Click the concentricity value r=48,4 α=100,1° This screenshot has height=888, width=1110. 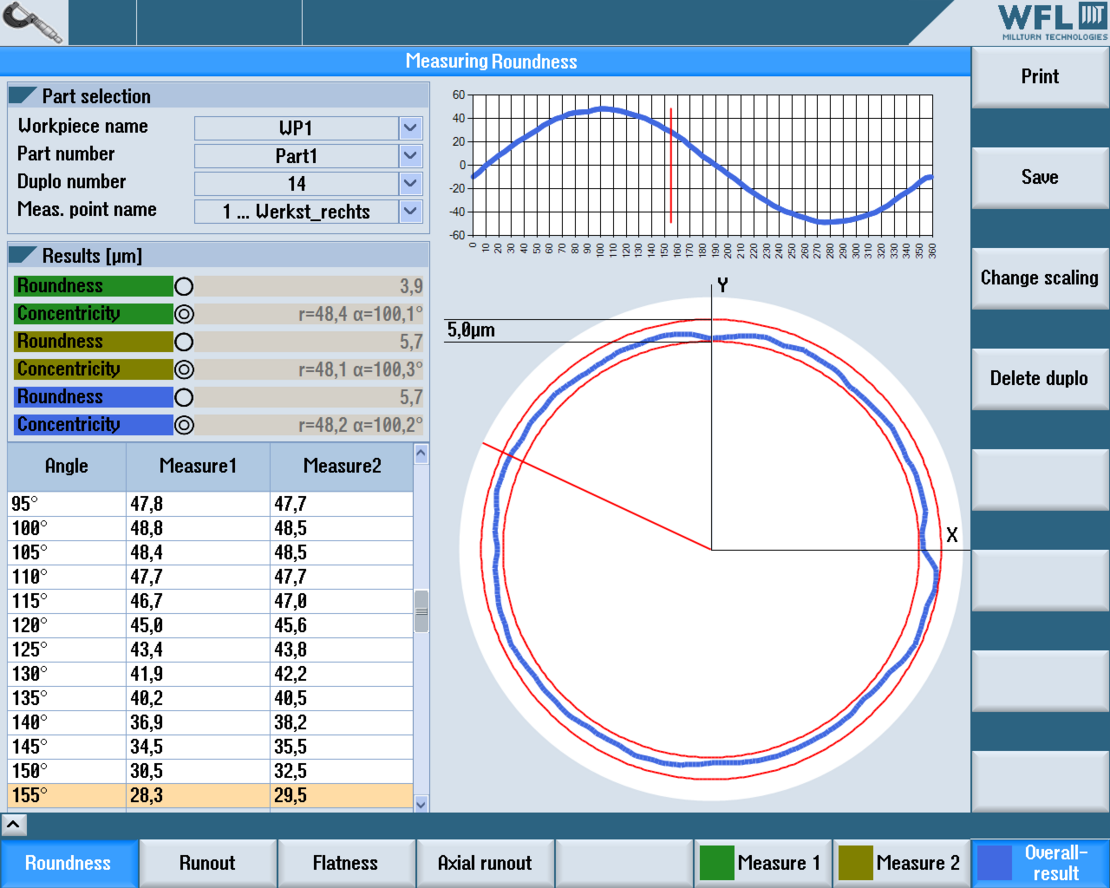point(360,314)
